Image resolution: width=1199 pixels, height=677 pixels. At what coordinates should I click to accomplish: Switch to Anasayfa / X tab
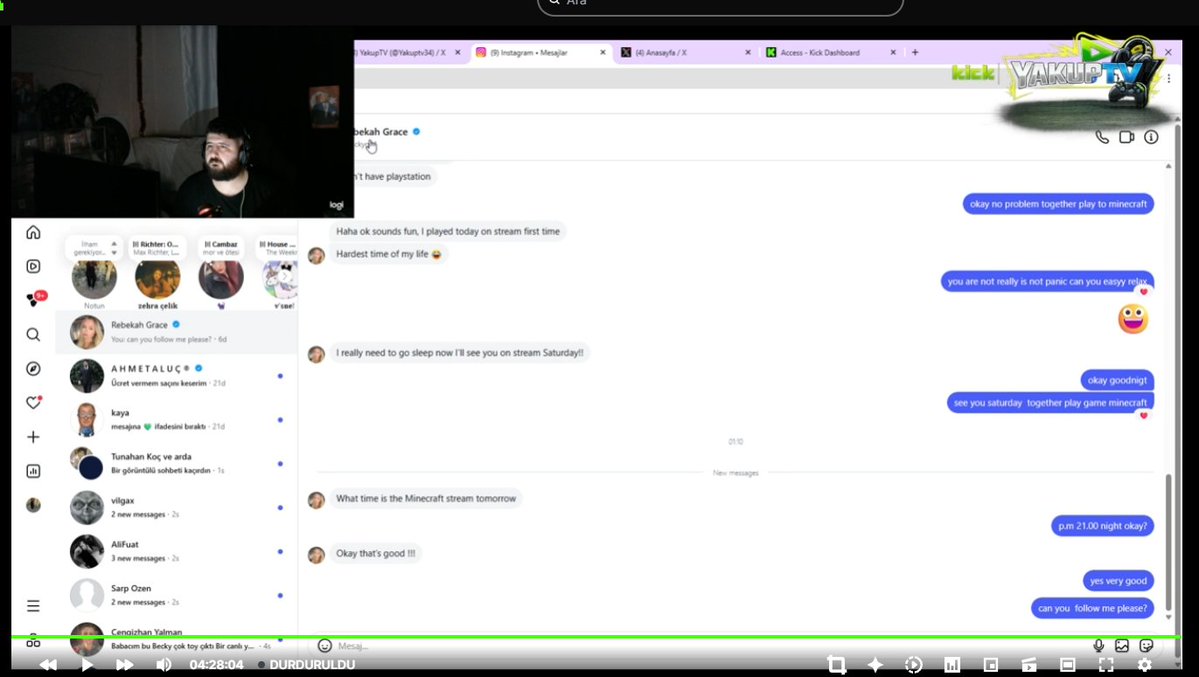(x=685, y=53)
